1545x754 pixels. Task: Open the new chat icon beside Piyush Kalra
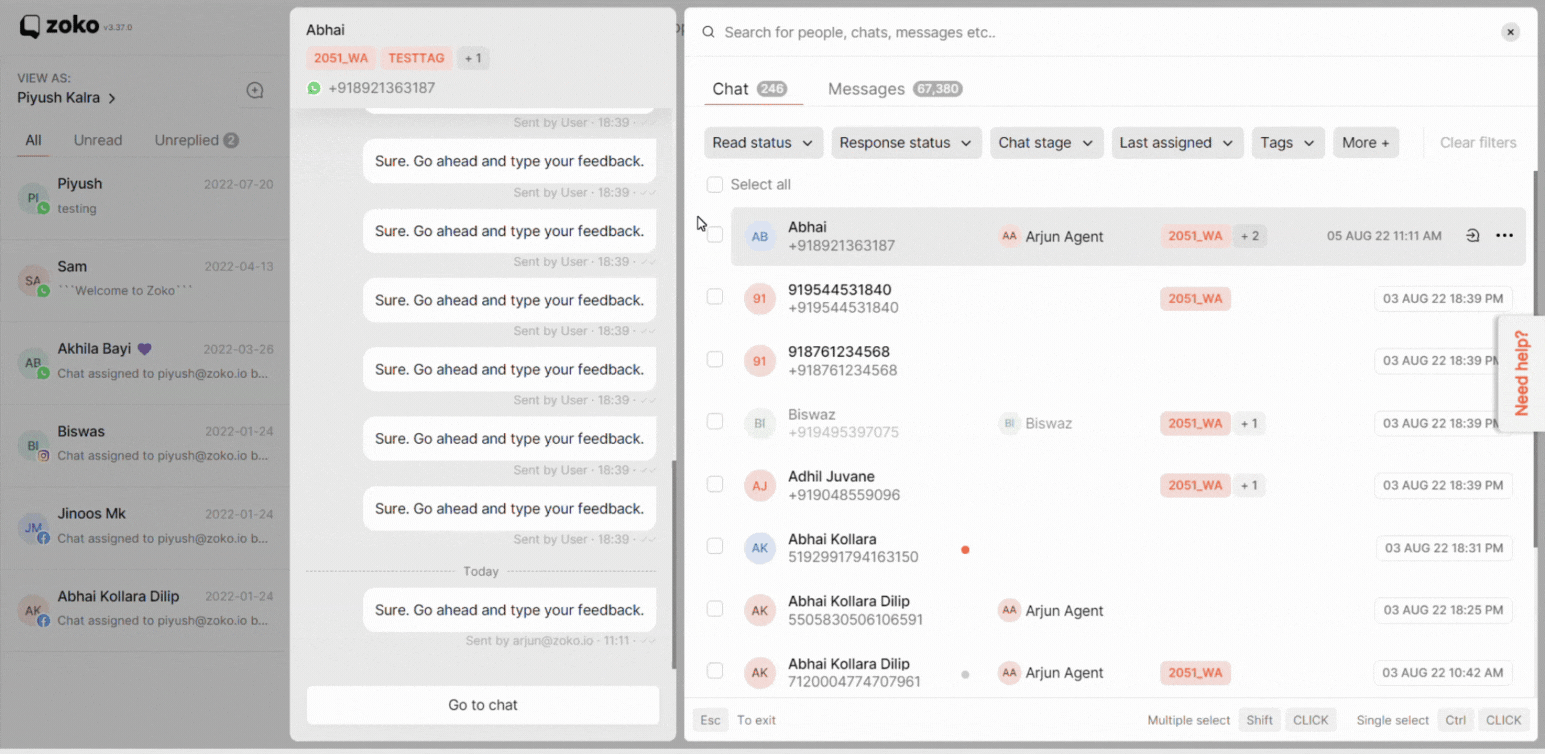255,90
